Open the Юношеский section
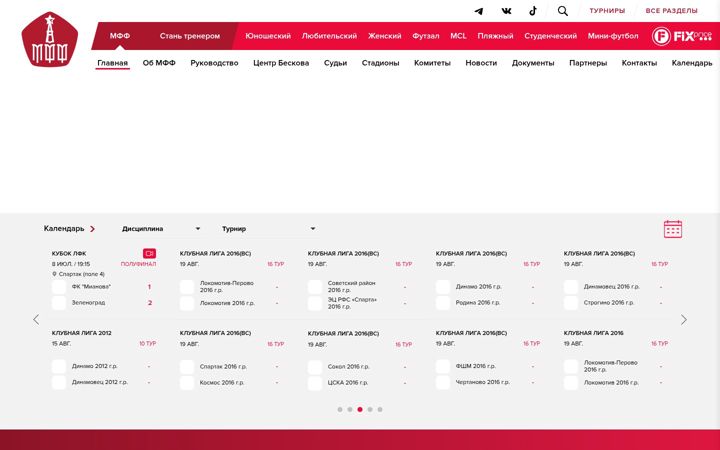This screenshot has height=450, width=720. [x=268, y=36]
